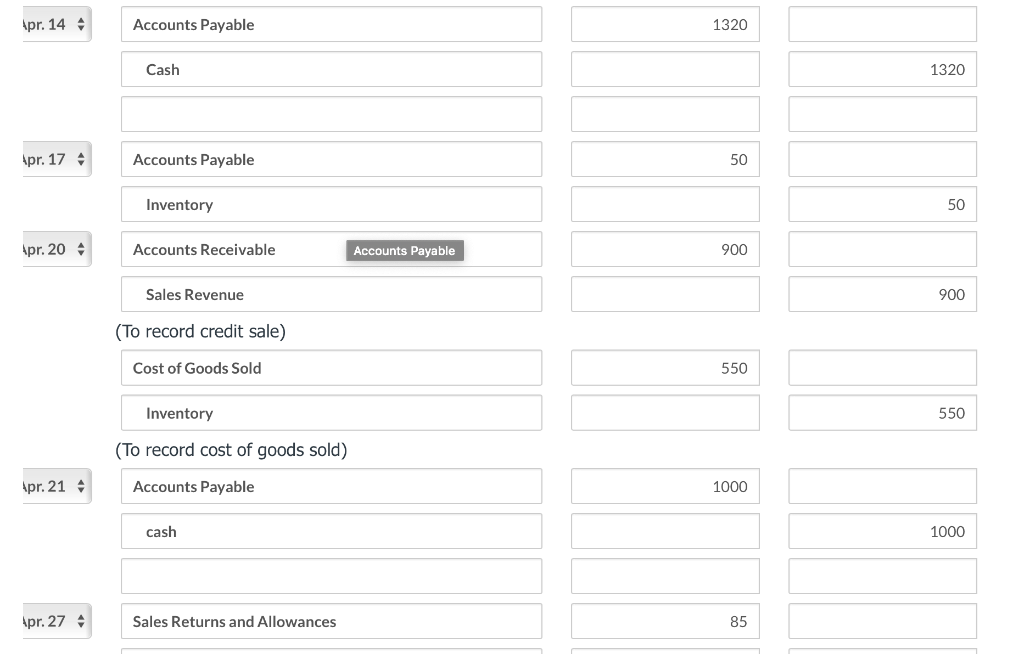Click the debit field showing 85
This screenshot has height=654, width=1024.
(x=665, y=621)
